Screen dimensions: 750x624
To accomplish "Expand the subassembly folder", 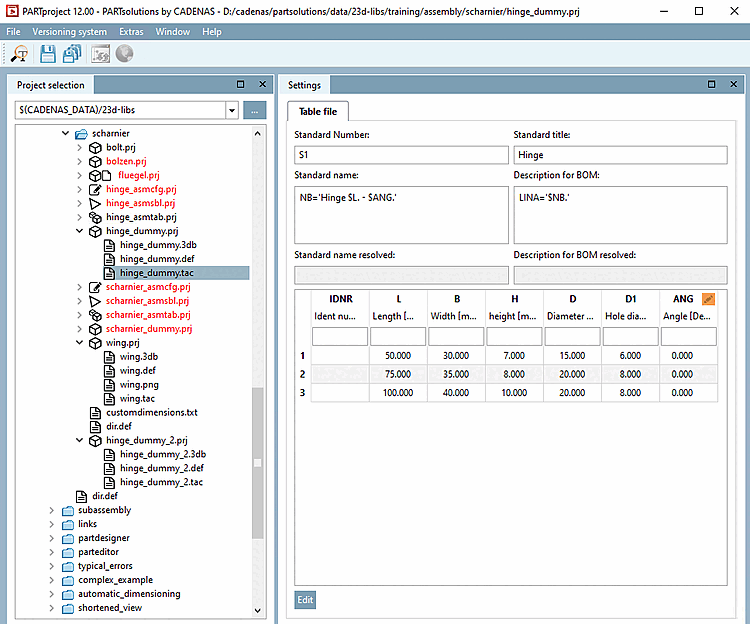I will tap(52, 510).
